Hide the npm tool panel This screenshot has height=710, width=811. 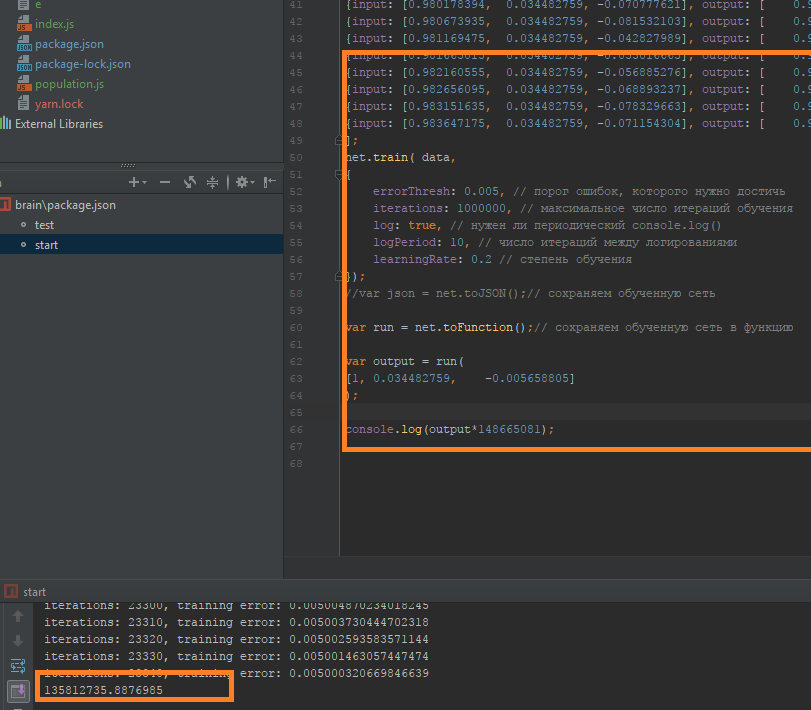pos(269,182)
